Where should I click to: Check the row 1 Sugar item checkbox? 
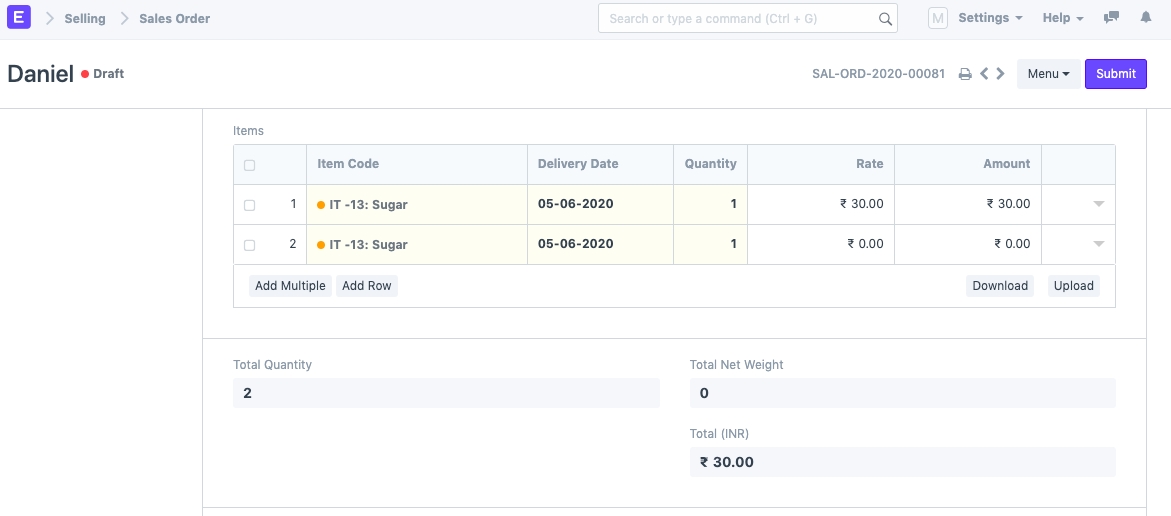(250, 205)
